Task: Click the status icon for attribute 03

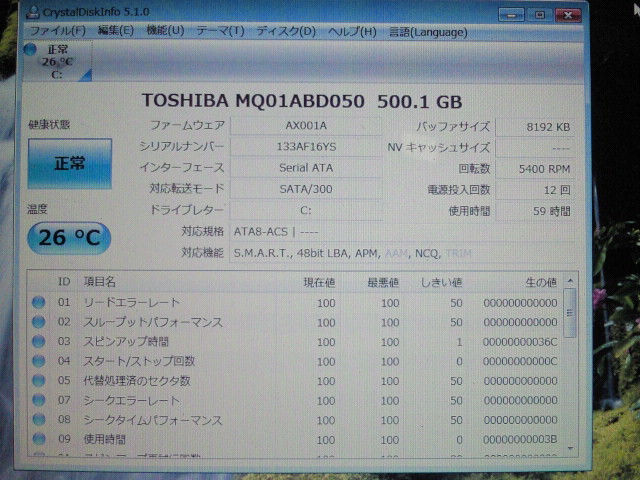Action: click(x=38, y=341)
